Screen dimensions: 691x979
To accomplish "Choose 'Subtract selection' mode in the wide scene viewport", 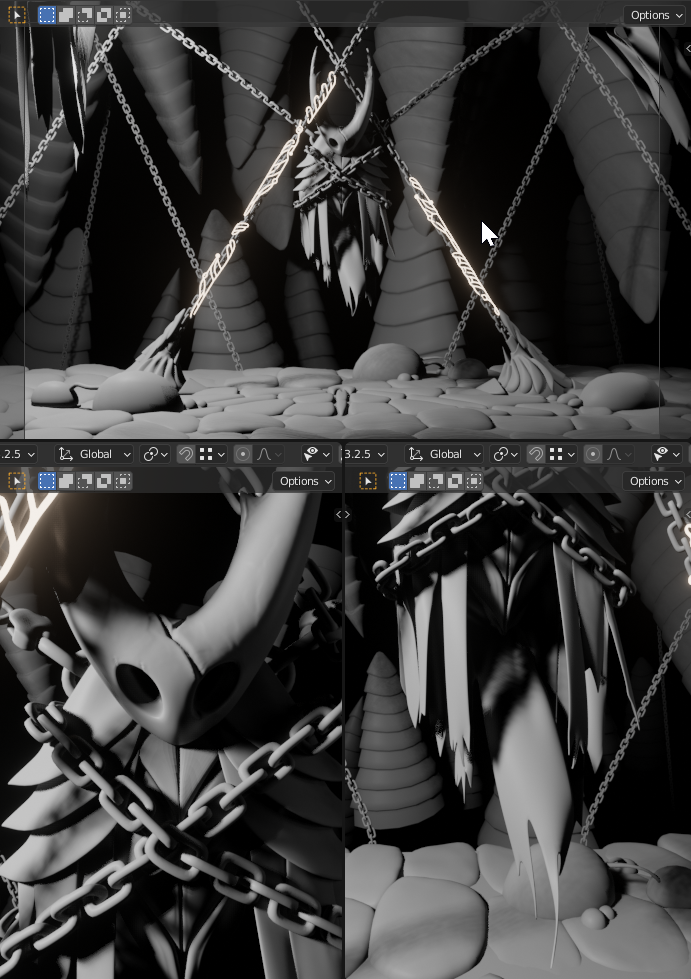I will (85, 15).
